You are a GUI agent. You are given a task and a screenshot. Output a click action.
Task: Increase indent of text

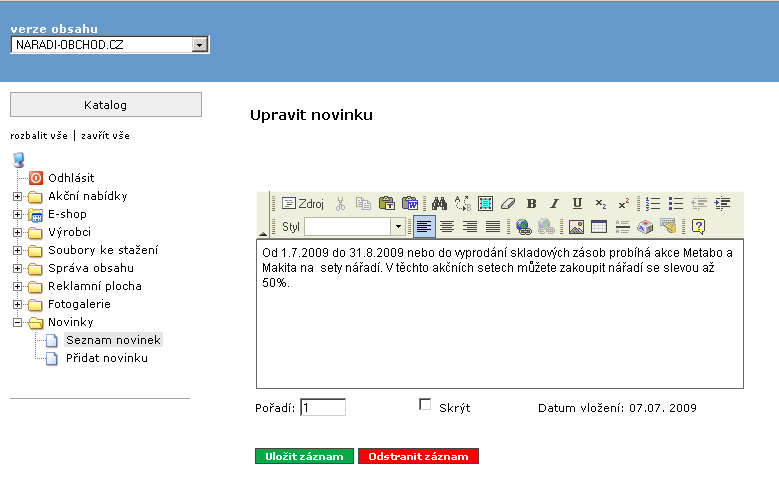coord(722,203)
